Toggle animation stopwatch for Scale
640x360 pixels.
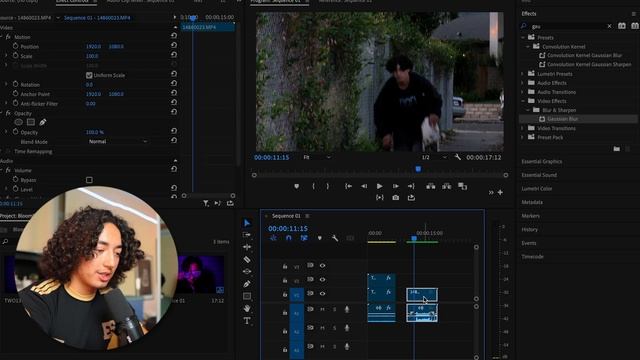pyautogui.click(x=16, y=56)
